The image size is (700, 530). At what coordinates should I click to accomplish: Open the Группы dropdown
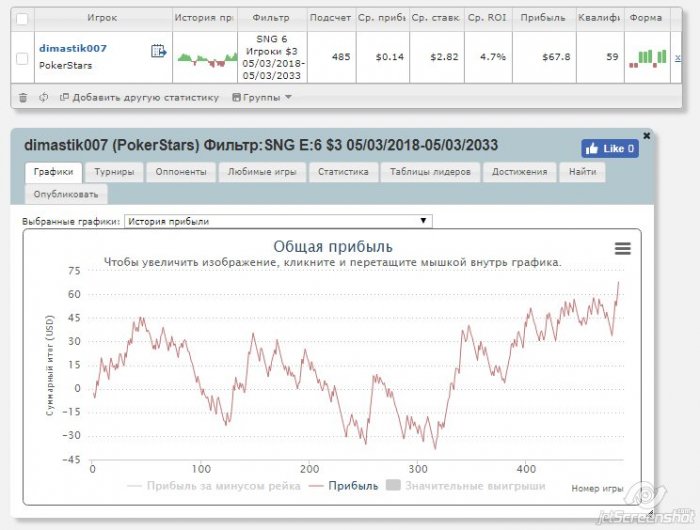click(x=262, y=97)
